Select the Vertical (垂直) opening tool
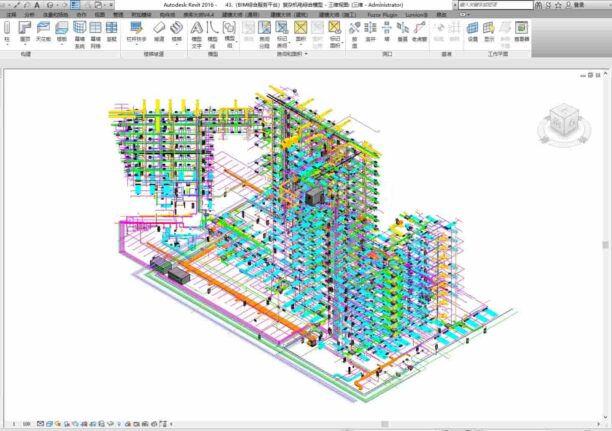This screenshot has width=612, height=431. [x=402, y=31]
